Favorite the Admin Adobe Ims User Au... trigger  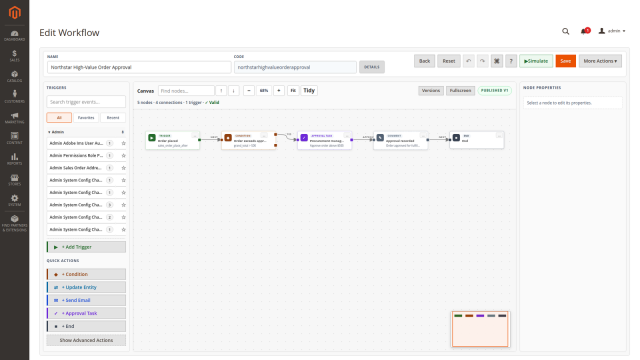[x=123, y=143]
